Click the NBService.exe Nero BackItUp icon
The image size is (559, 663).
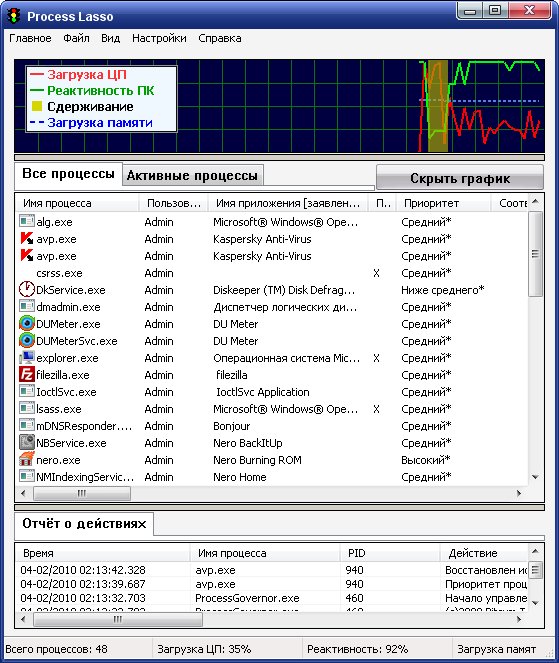pos(27,442)
